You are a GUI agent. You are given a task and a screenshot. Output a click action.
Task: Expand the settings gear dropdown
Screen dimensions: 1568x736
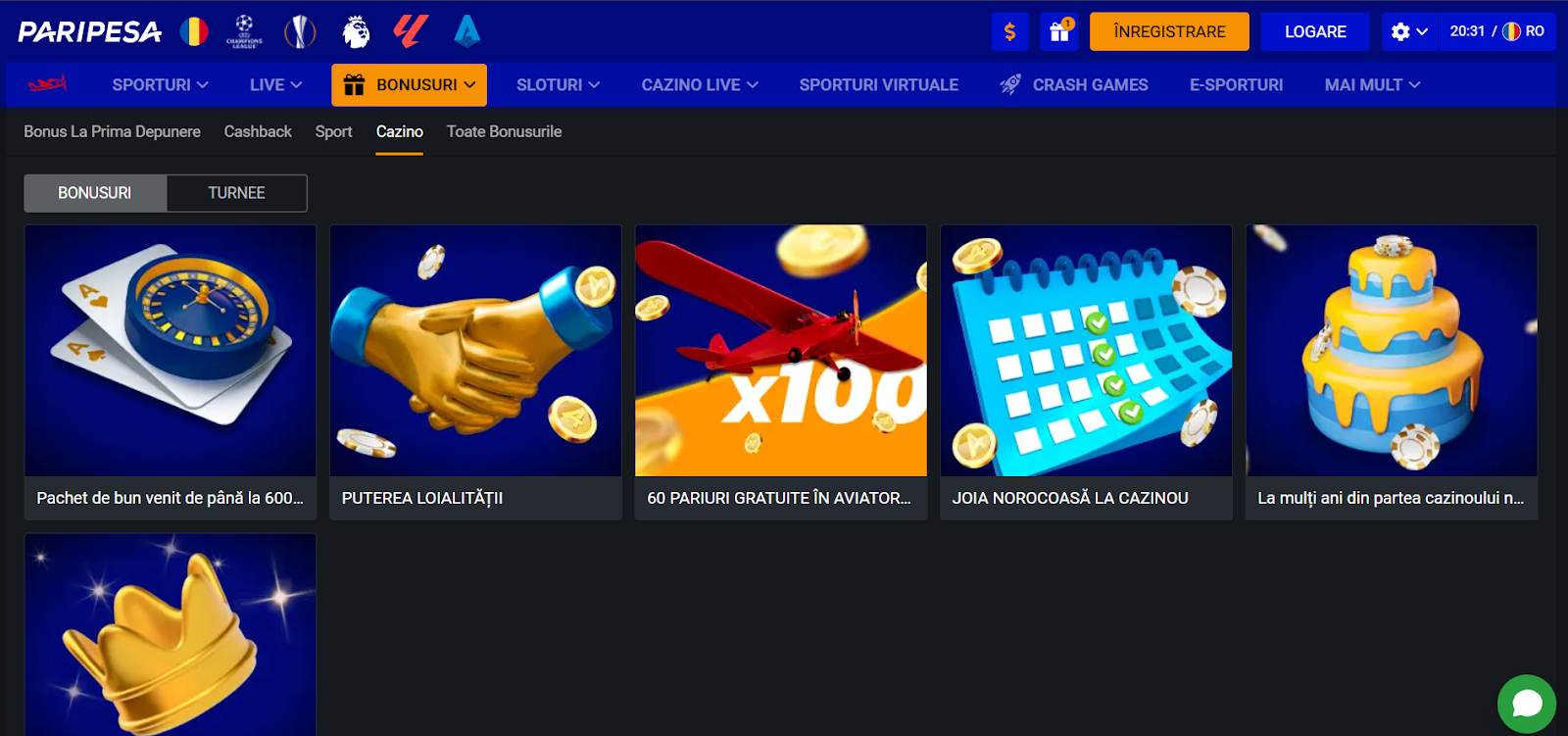point(1409,31)
